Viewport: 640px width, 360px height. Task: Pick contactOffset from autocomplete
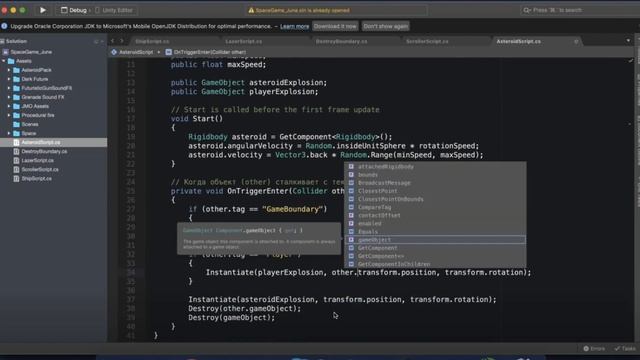(435, 216)
